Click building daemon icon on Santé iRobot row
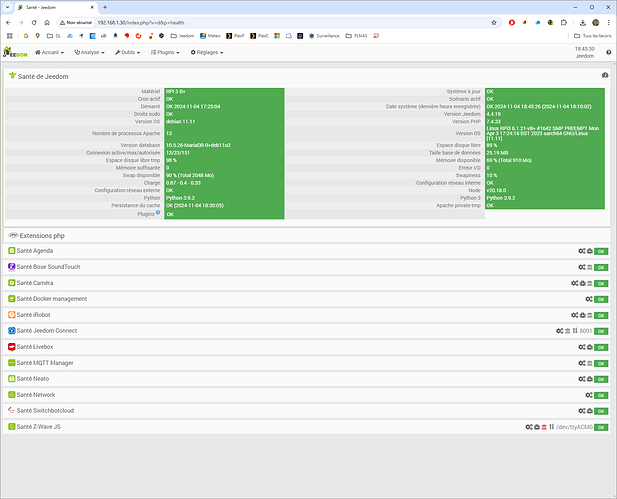The width and height of the screenshot is (617, 499). click(x=589, y=315)
